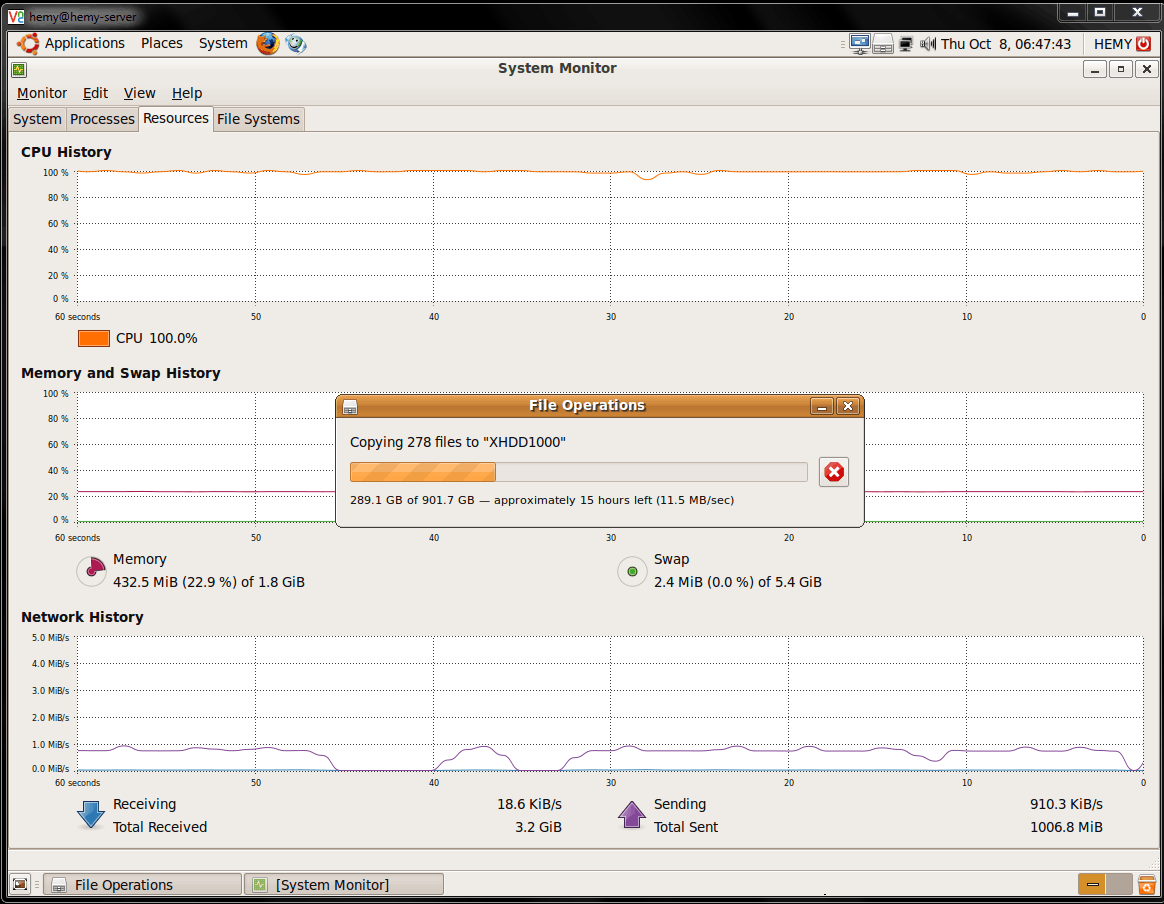
Task: Click the receiving rate "18.6 KiB/s" value
Action: pyautogui.click(x=529, y=805)
